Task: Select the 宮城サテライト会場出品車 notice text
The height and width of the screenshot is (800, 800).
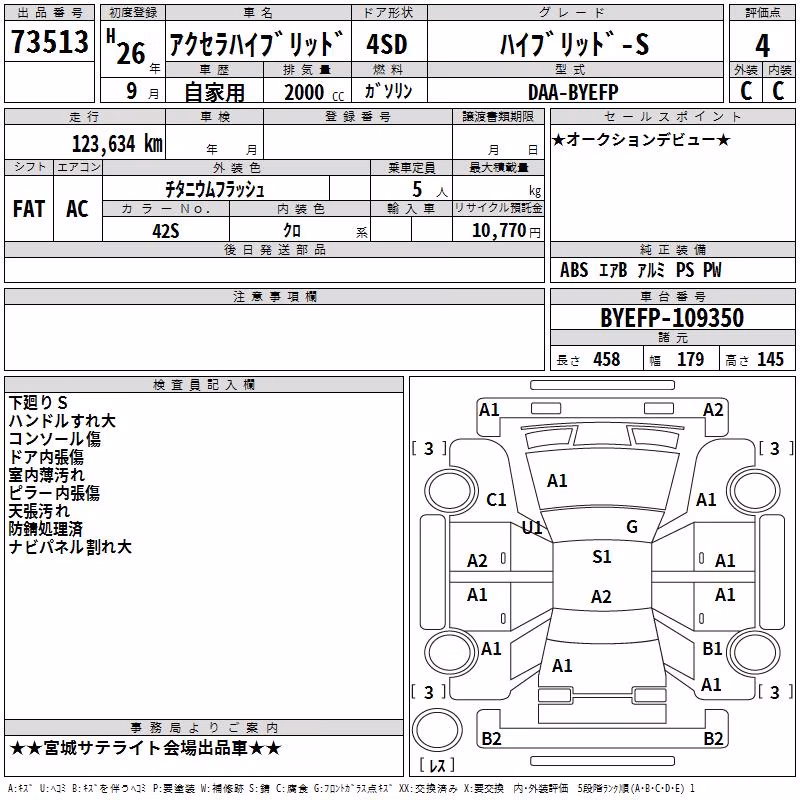Action: 145,748
